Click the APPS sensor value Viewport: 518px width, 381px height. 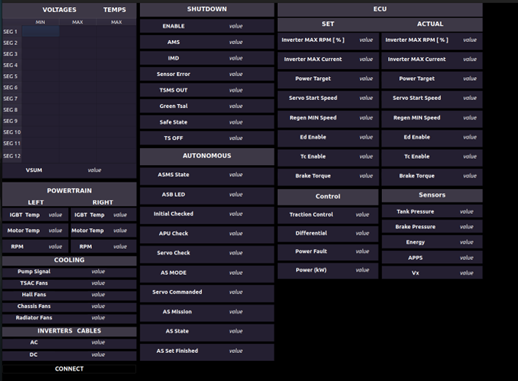[467, 258]
